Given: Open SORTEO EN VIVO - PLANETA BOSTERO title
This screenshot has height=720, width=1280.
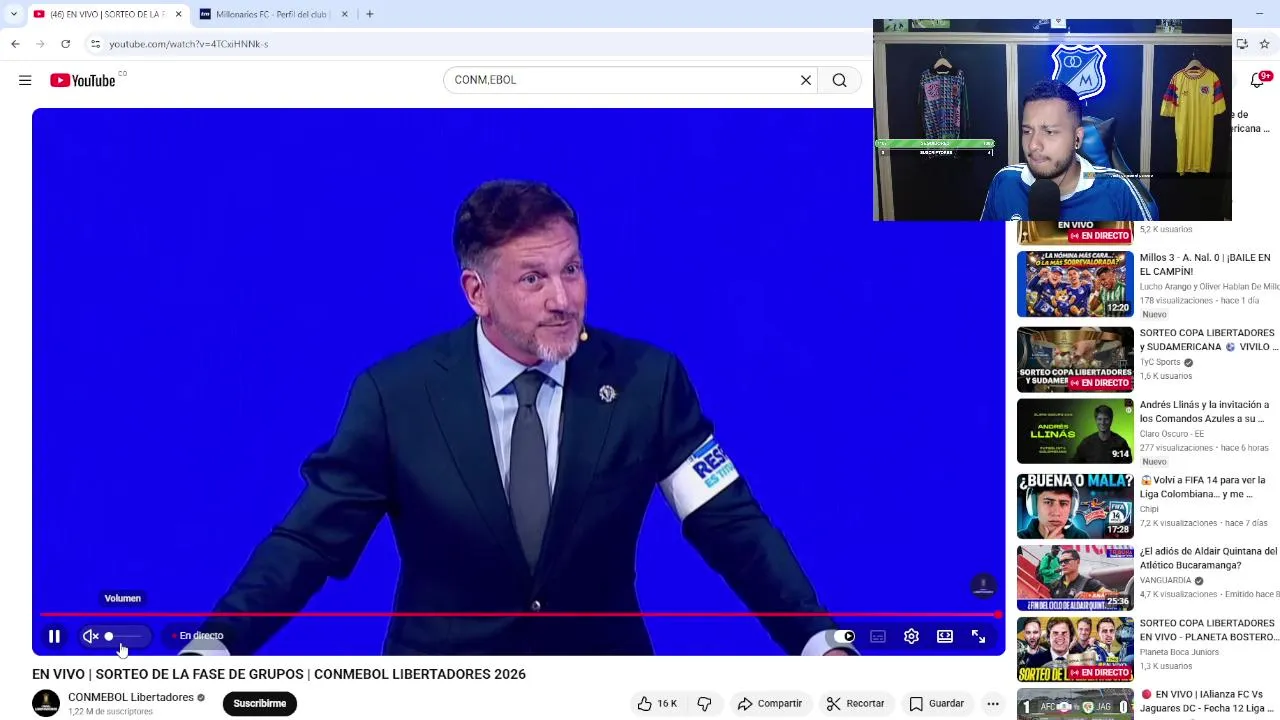Looking at the screenshot, I should click(1208, 630).
